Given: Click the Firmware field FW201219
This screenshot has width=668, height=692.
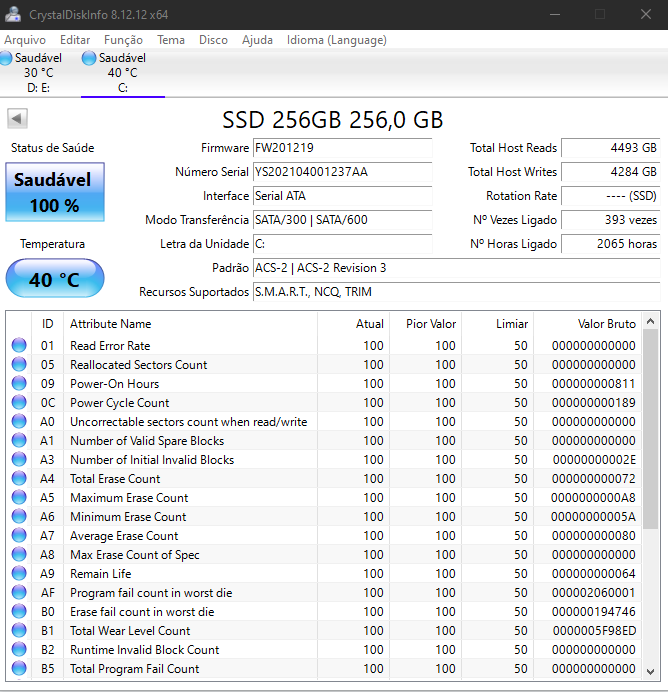Looking at the screenshot, I should click(x=342, y=148).
